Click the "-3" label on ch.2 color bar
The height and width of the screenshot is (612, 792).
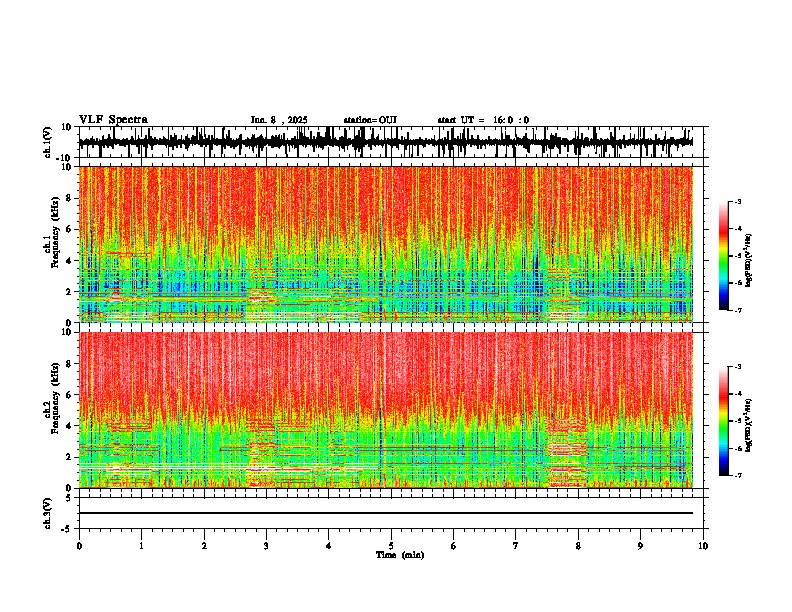pyautogui.click(x=737, y=367)
